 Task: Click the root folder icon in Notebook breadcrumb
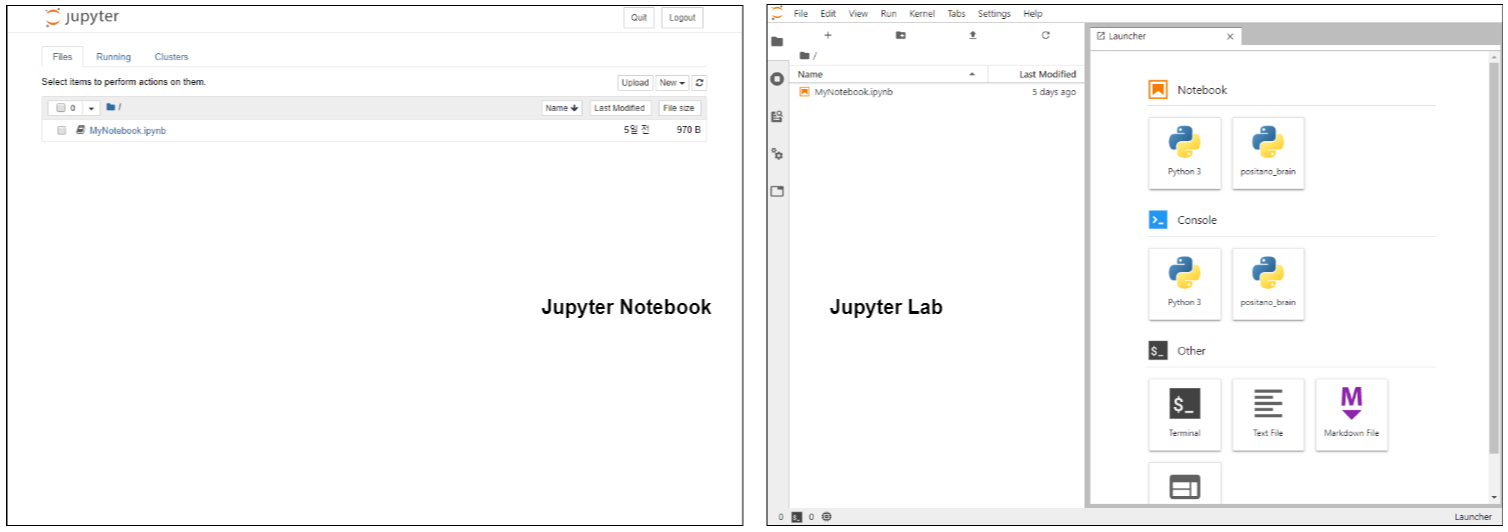point(111,107)
